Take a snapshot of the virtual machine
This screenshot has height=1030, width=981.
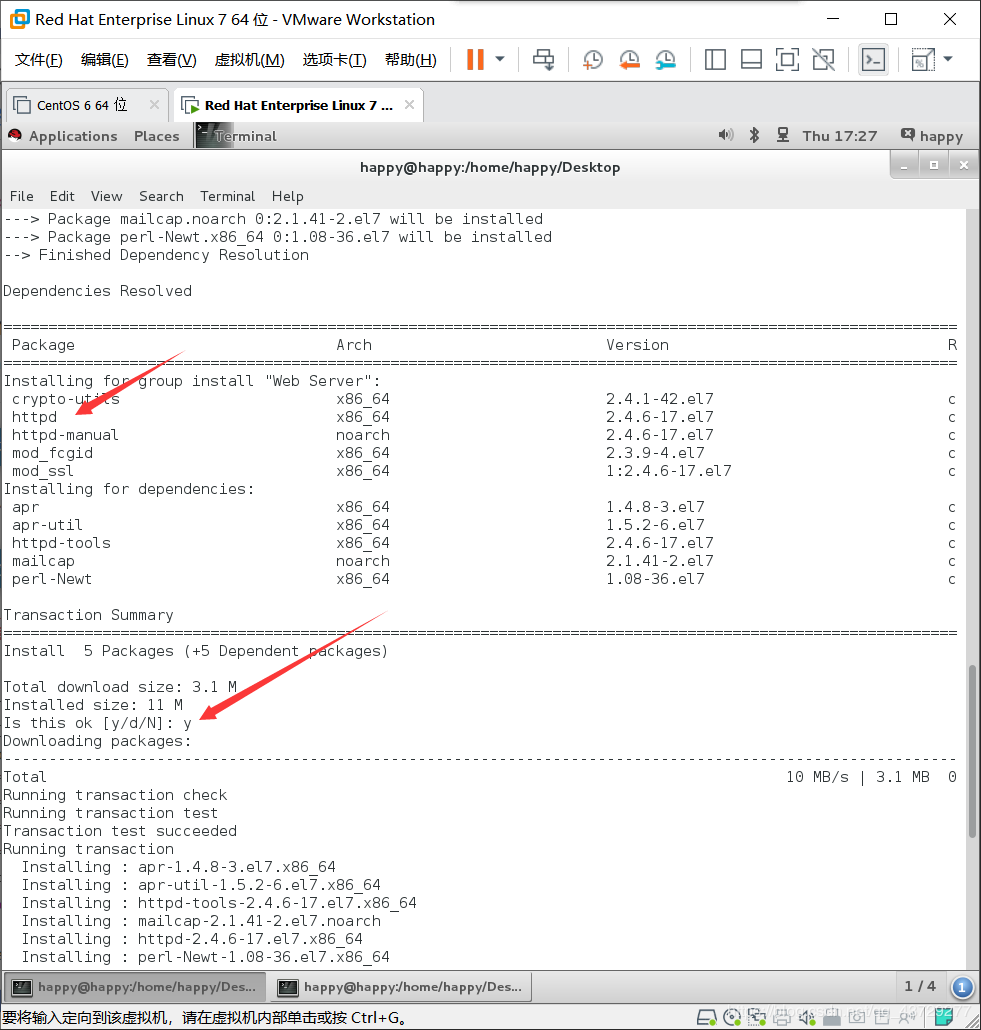pos(593,60)
